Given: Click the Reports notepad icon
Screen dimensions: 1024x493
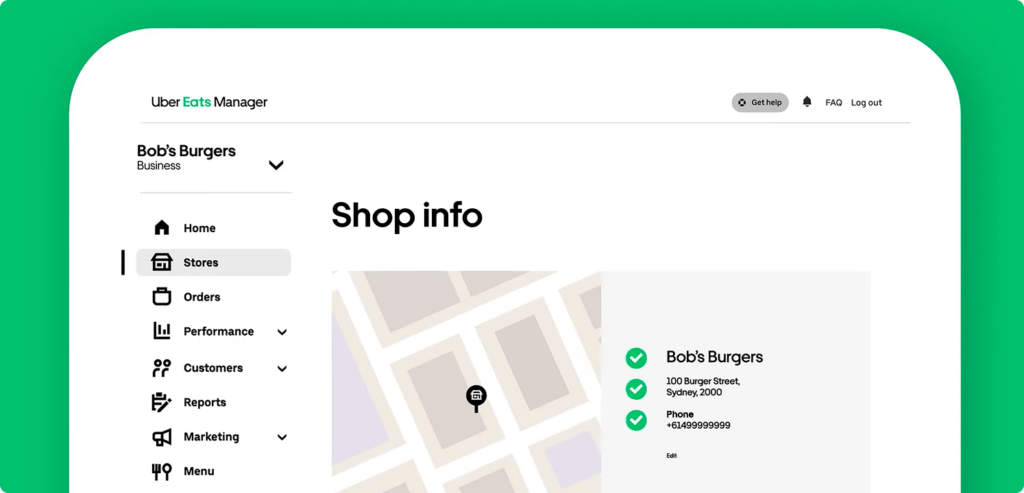Looking at the screenshot, I should pyautogui.click(x=161, y=402).
